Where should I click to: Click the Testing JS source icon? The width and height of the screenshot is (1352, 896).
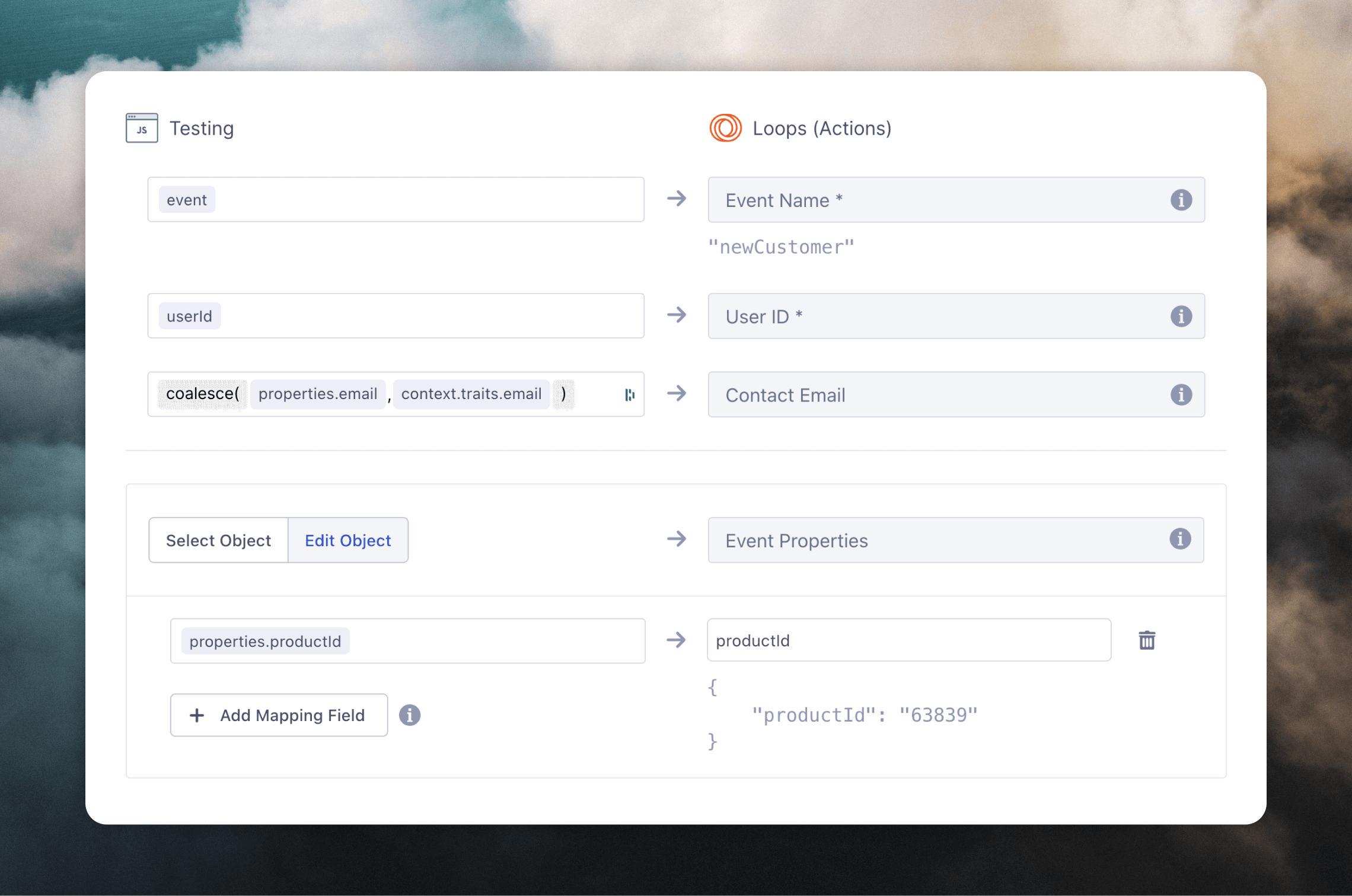[142, 128]
